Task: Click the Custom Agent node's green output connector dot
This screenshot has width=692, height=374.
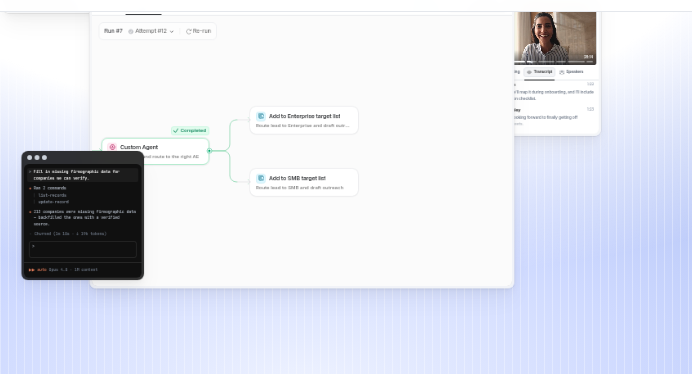Action: [x=210, y=151]
